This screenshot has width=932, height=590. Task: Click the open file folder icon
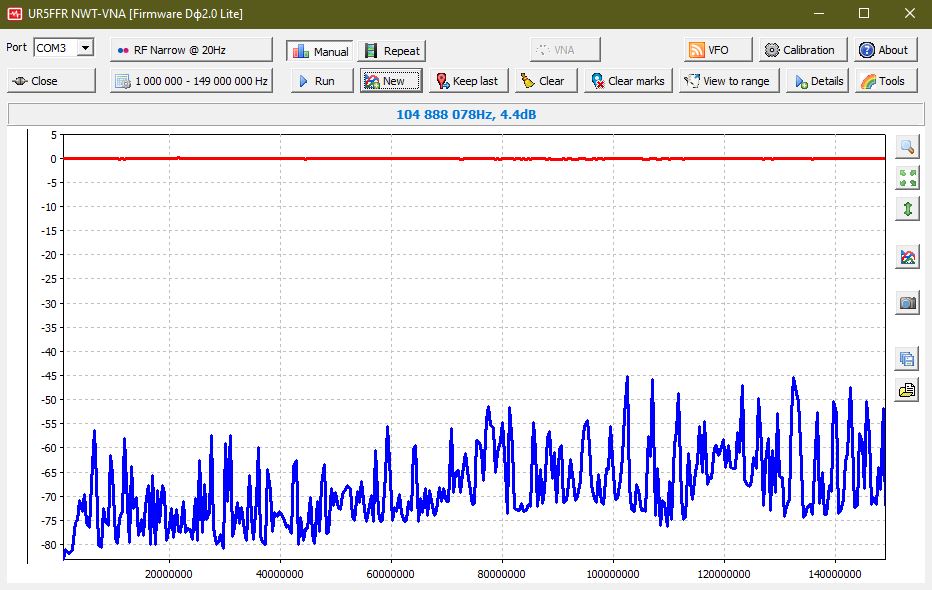[x=907, y=390]
